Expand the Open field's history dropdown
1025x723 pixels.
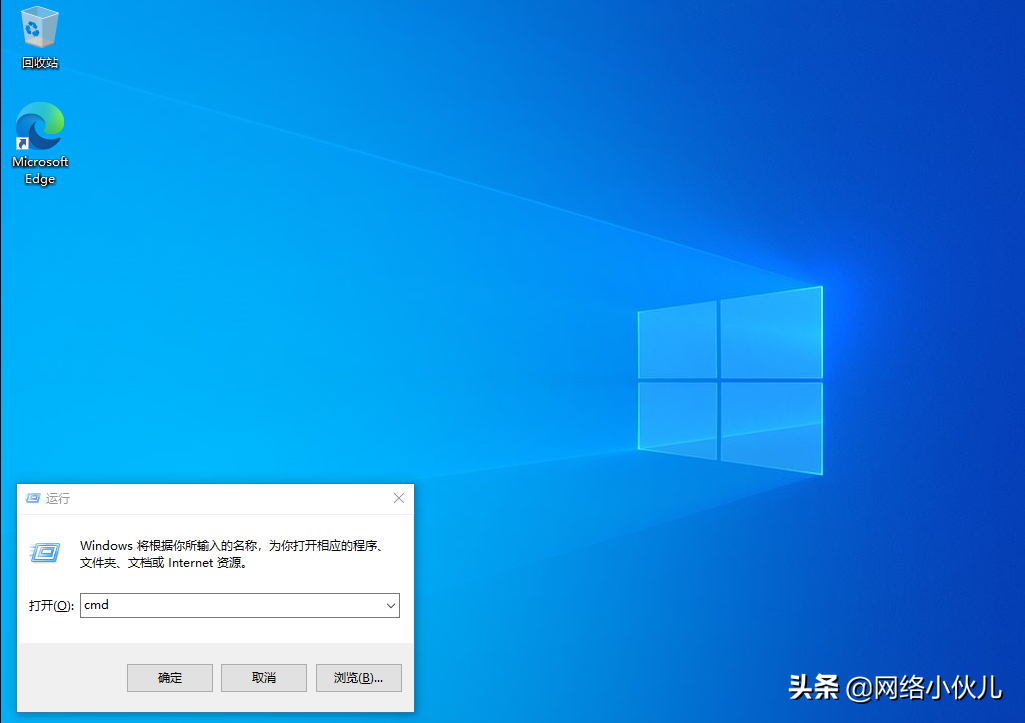tap(390, 605)
